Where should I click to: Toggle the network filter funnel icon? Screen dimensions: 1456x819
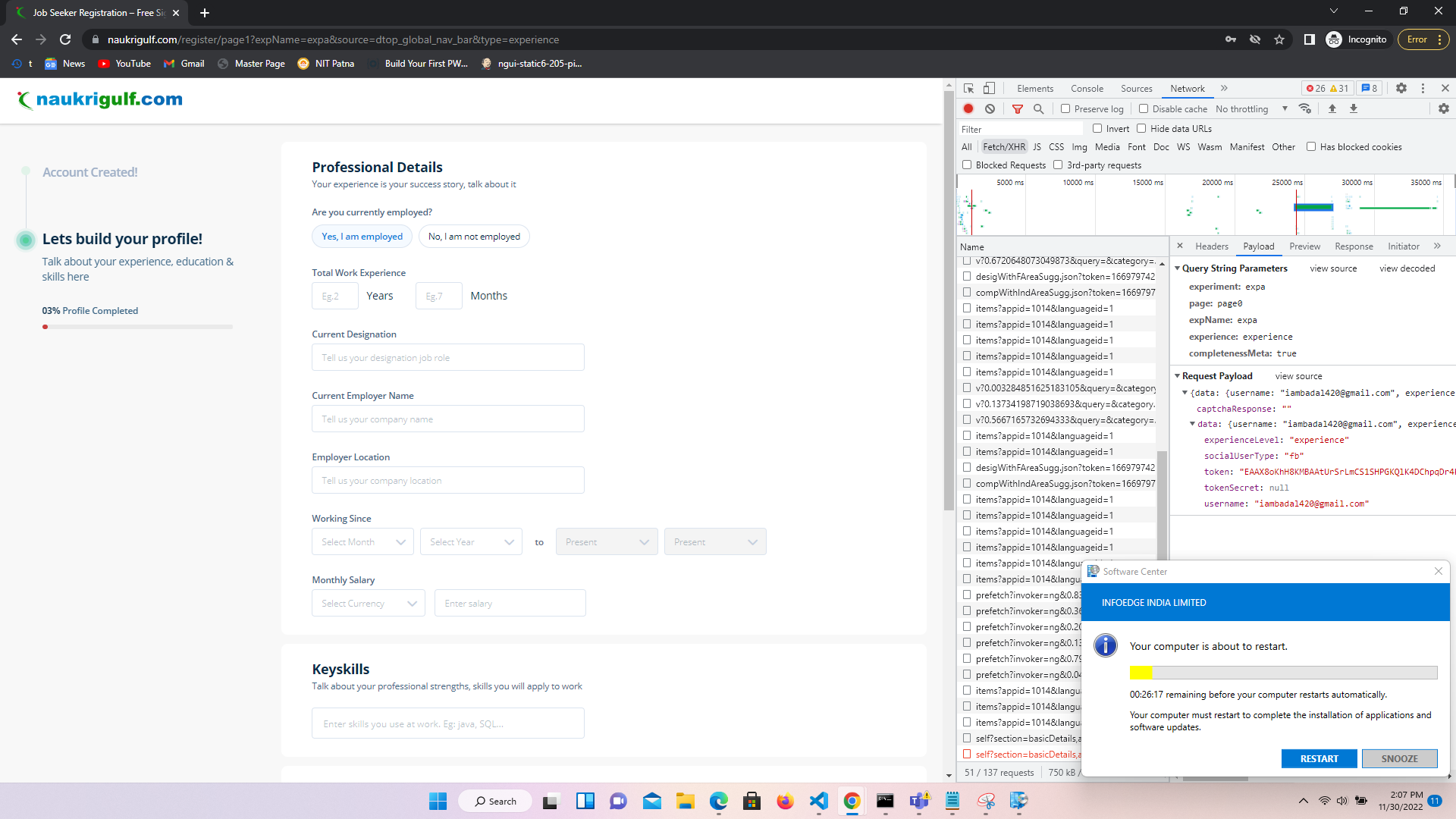tap(1018, 109)
